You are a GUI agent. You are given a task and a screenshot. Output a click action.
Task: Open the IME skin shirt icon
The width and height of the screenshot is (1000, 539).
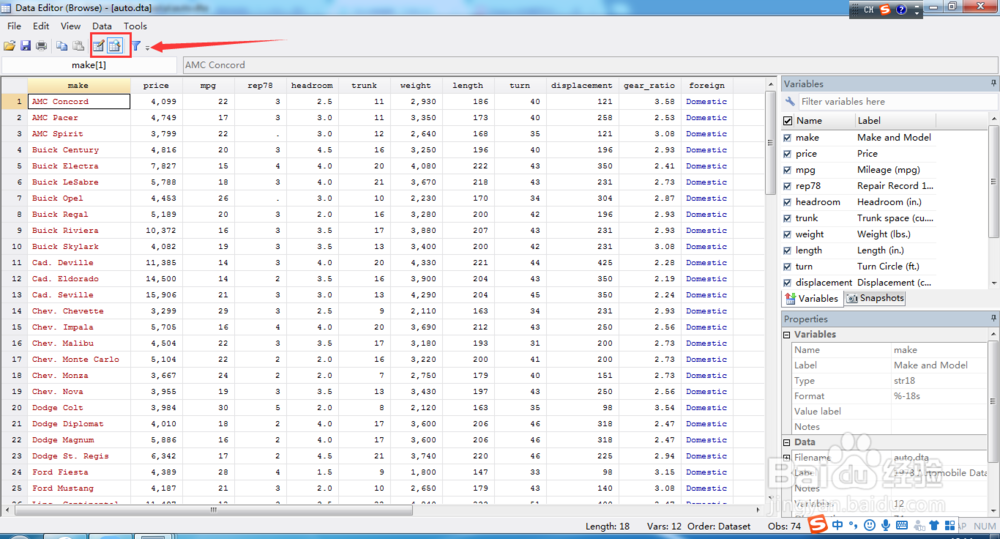point(934,525)
